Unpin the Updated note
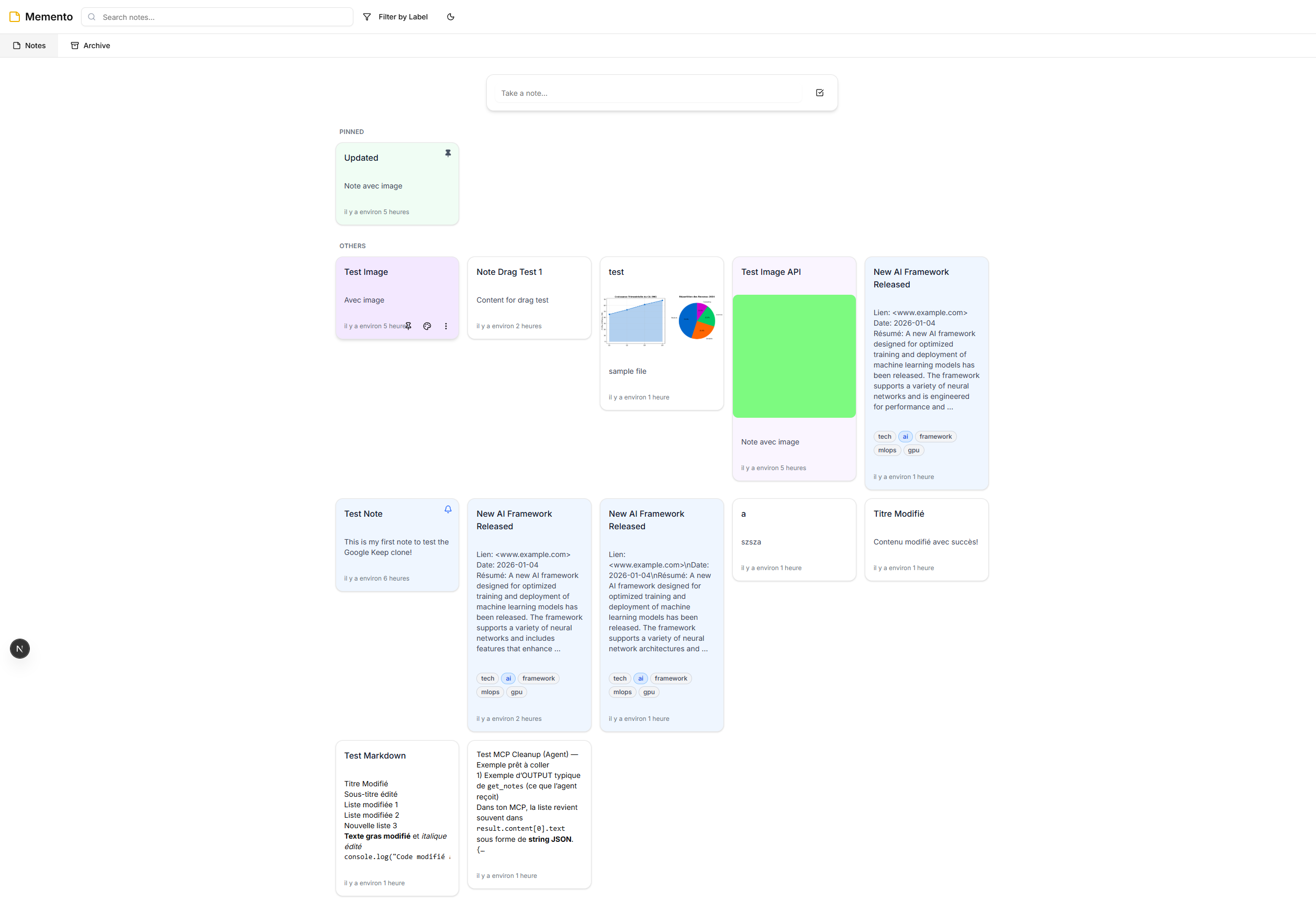The height and width of the screenshot is (913, 1316). [x=448, y=153]
